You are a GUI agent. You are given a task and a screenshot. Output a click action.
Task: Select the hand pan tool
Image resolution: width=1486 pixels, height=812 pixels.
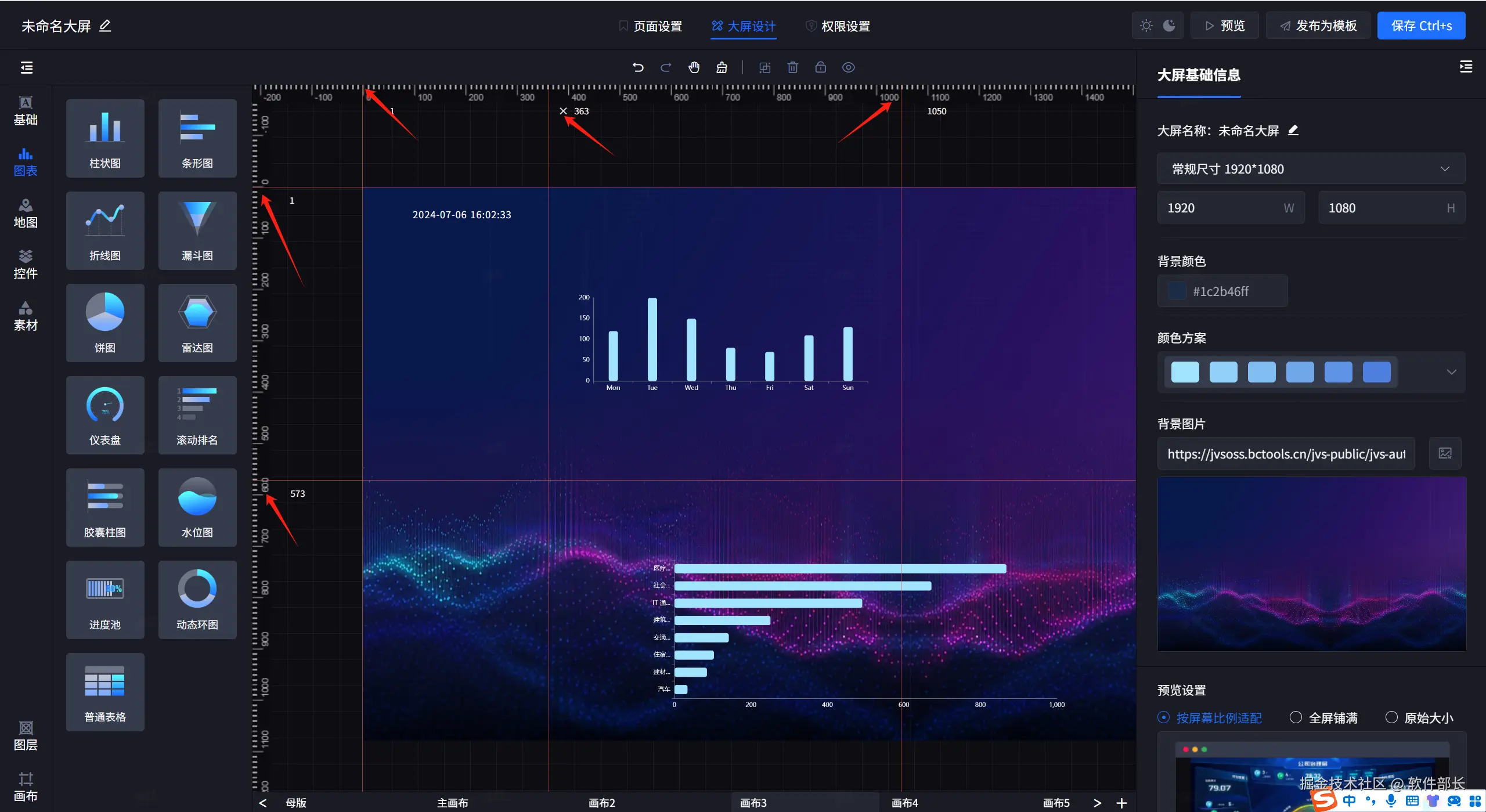click(x=694, y=67)
